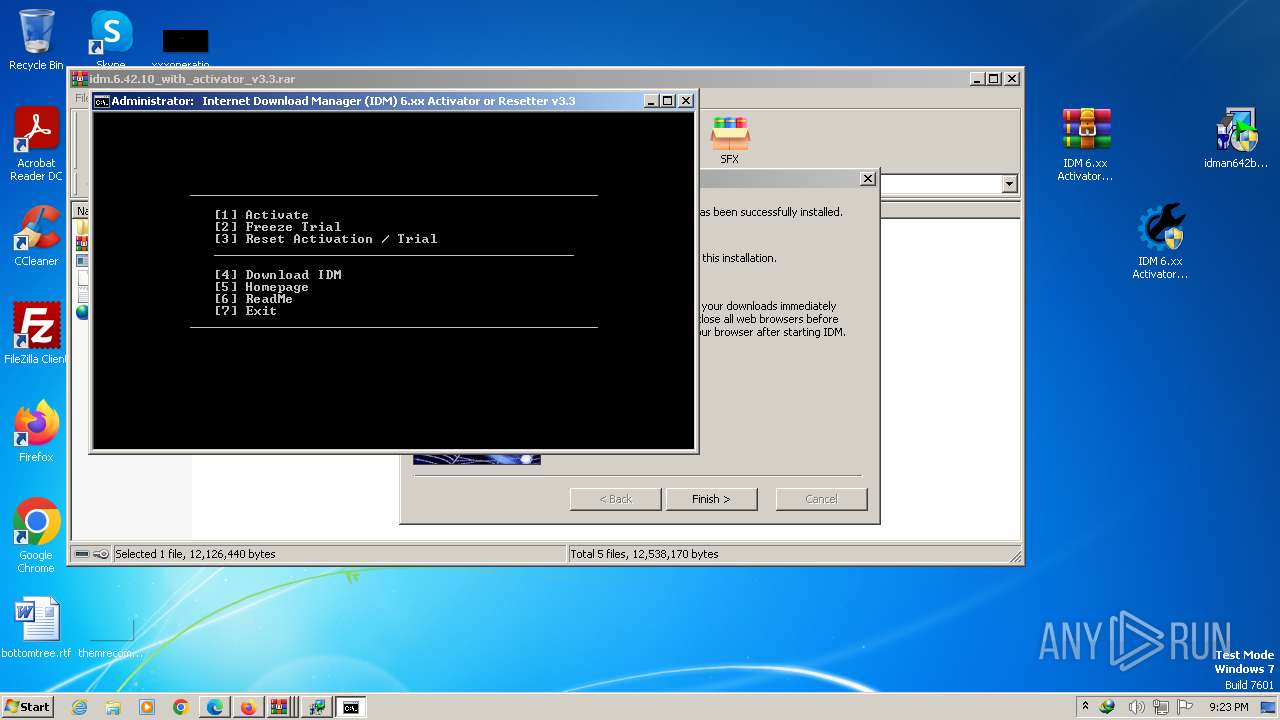This screenshot has width=1280, height=720.
Task: Switch to the command prompt taskbar button
Action: click(351, 707)
